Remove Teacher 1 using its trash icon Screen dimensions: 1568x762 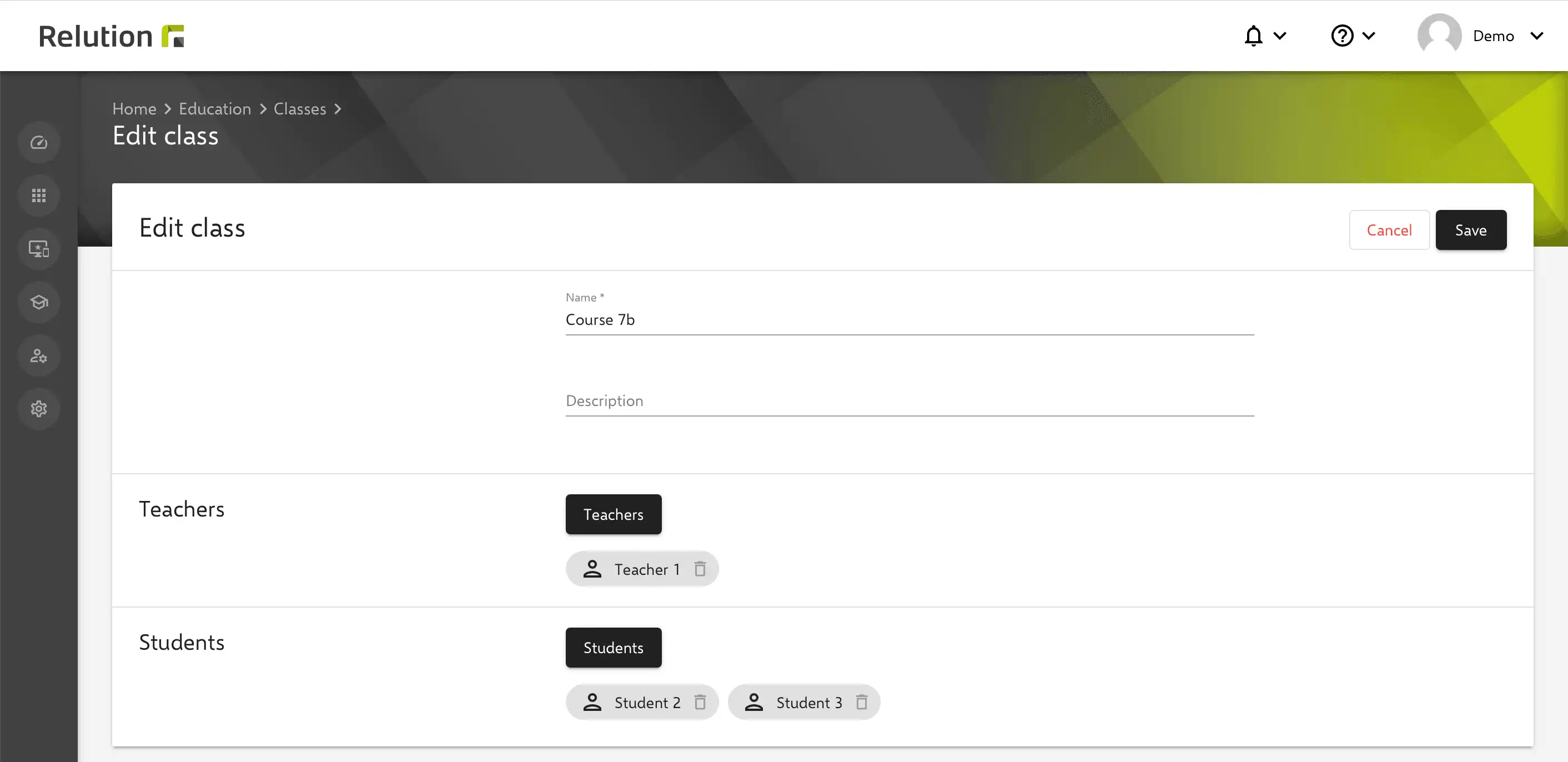click(700, 569)
